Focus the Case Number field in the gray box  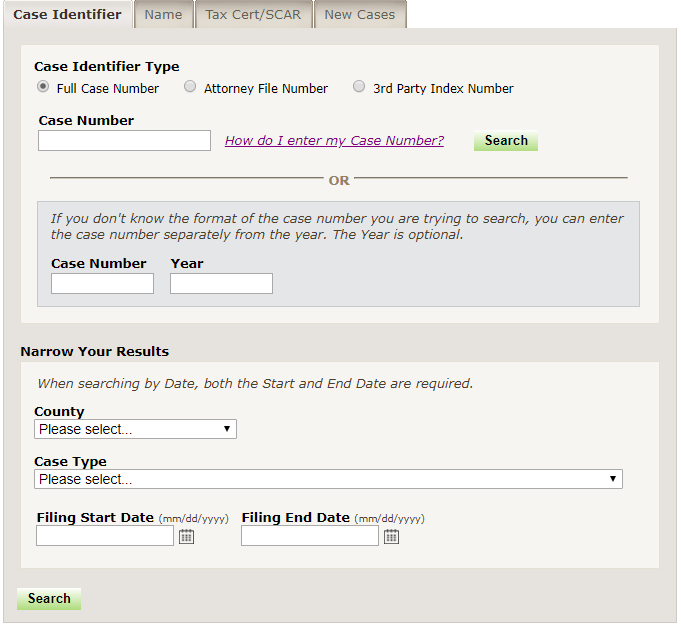pos(102,284)
